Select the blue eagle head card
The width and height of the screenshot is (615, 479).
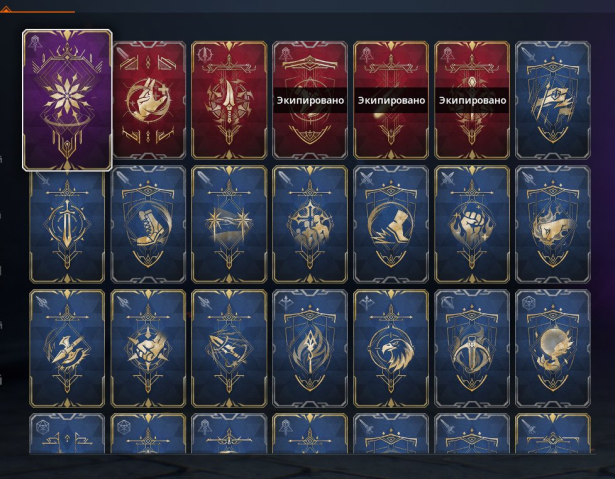(391, 348)
